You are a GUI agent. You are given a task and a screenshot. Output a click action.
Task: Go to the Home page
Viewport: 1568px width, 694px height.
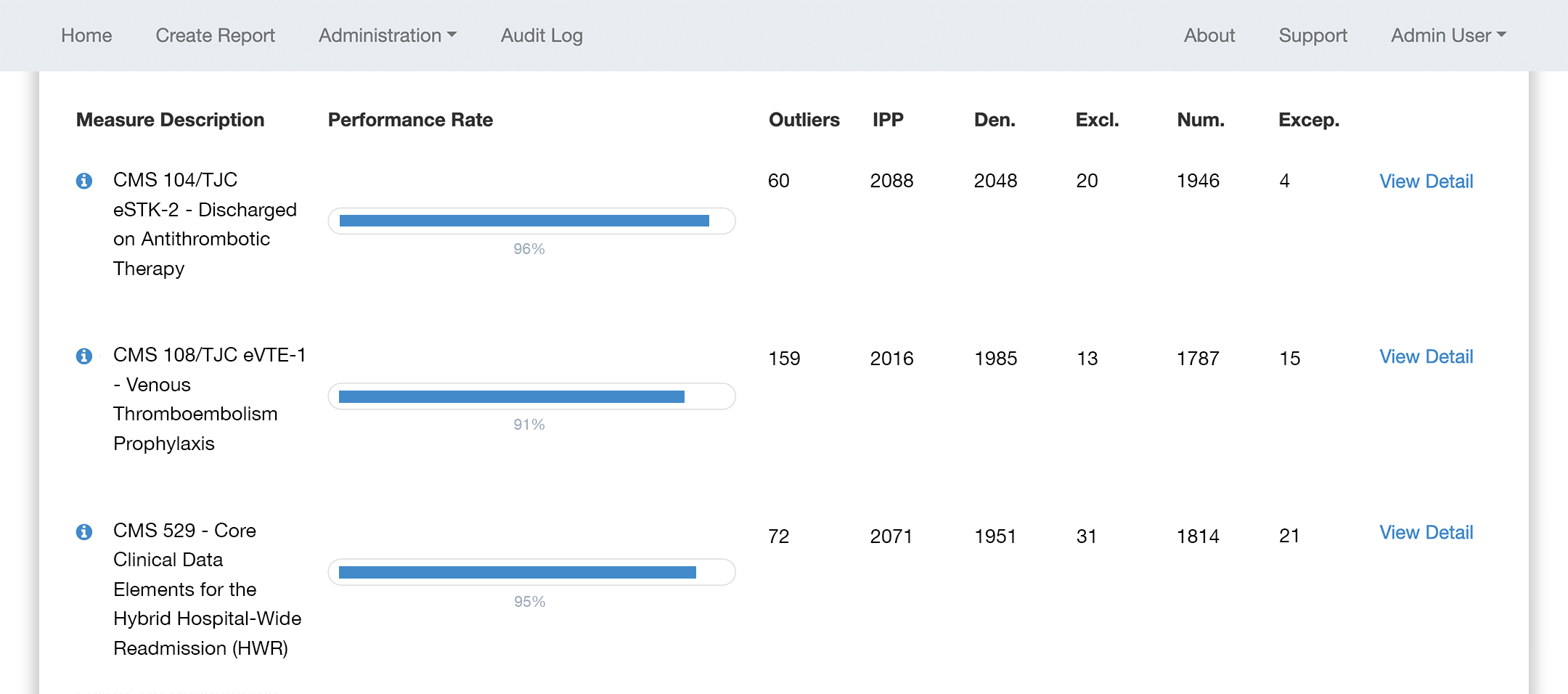(x=86, y=36)
